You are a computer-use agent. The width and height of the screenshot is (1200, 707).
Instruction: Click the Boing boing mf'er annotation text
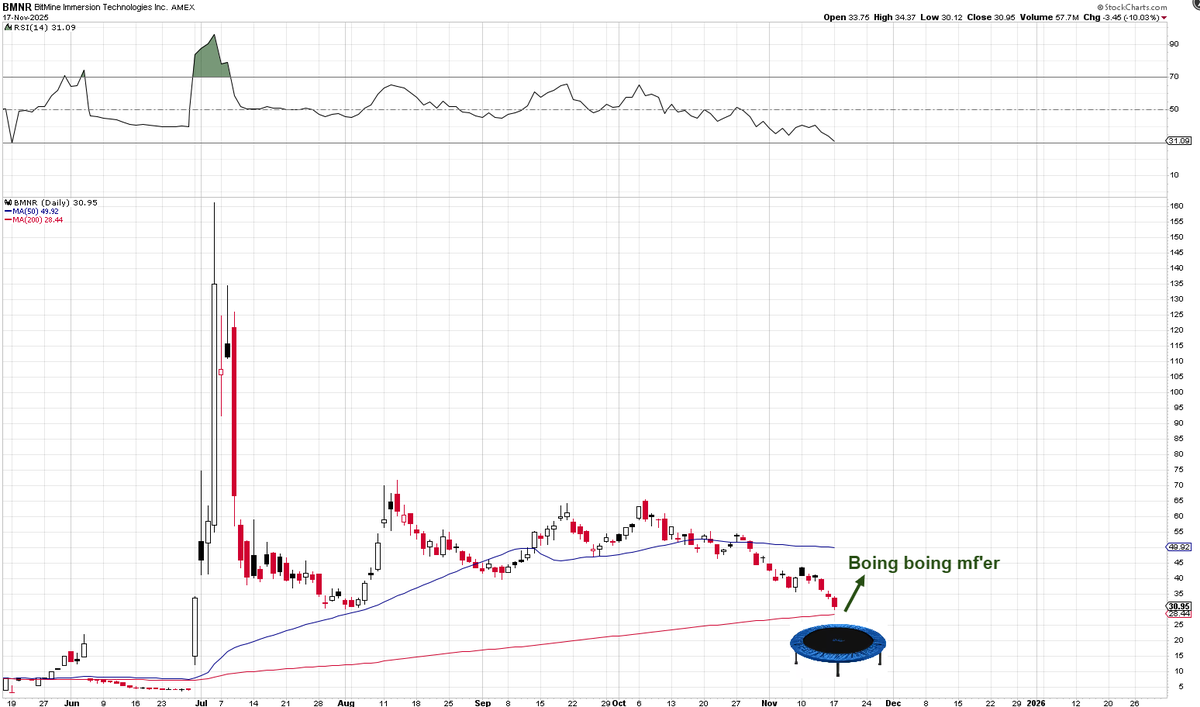pos(923,564)
